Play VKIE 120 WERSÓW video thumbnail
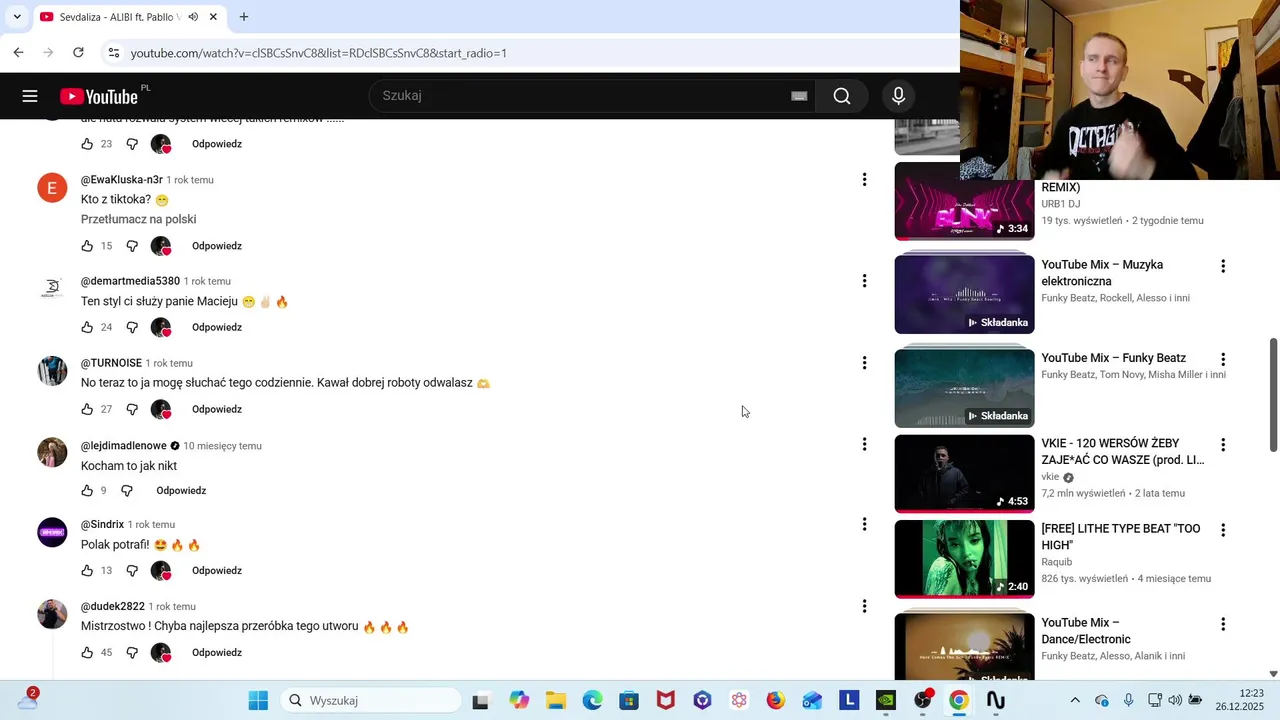Image resolution: width=1280 pixels, height=720 pixels. coord(964,473)
